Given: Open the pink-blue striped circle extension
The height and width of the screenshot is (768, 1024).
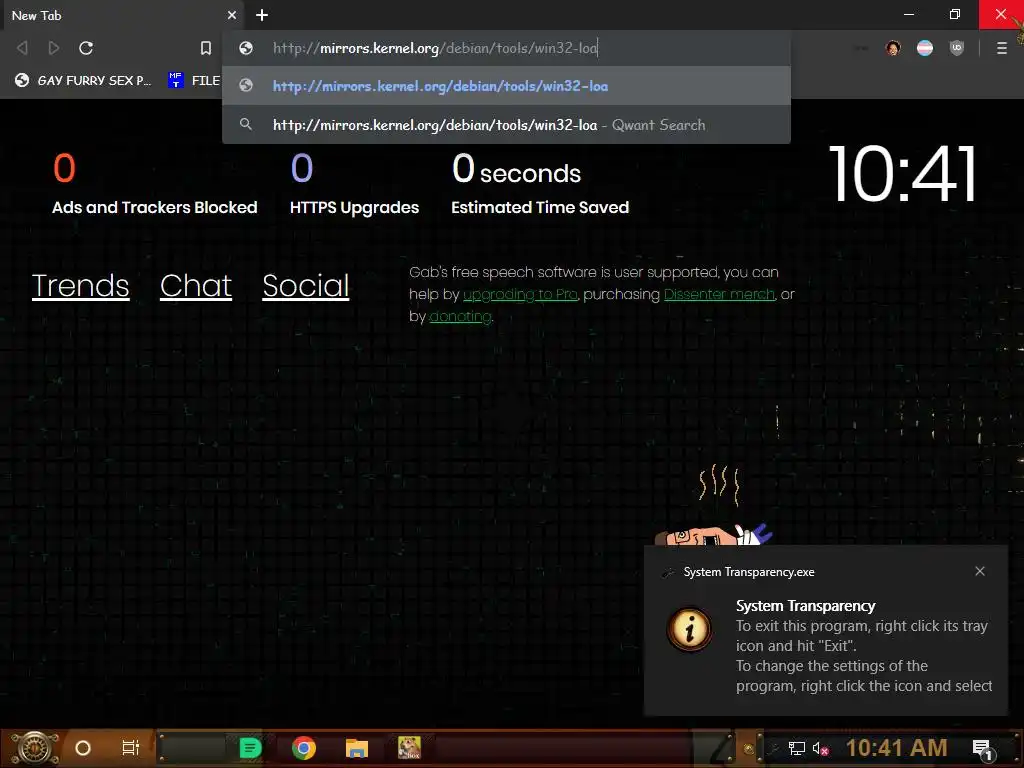Looking at the screenshot, I should pyautogui.click(x=925, y=48).
